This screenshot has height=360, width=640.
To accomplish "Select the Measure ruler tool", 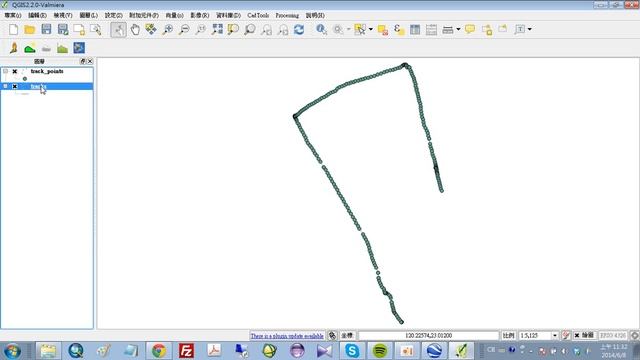I will tap(448, 29).
